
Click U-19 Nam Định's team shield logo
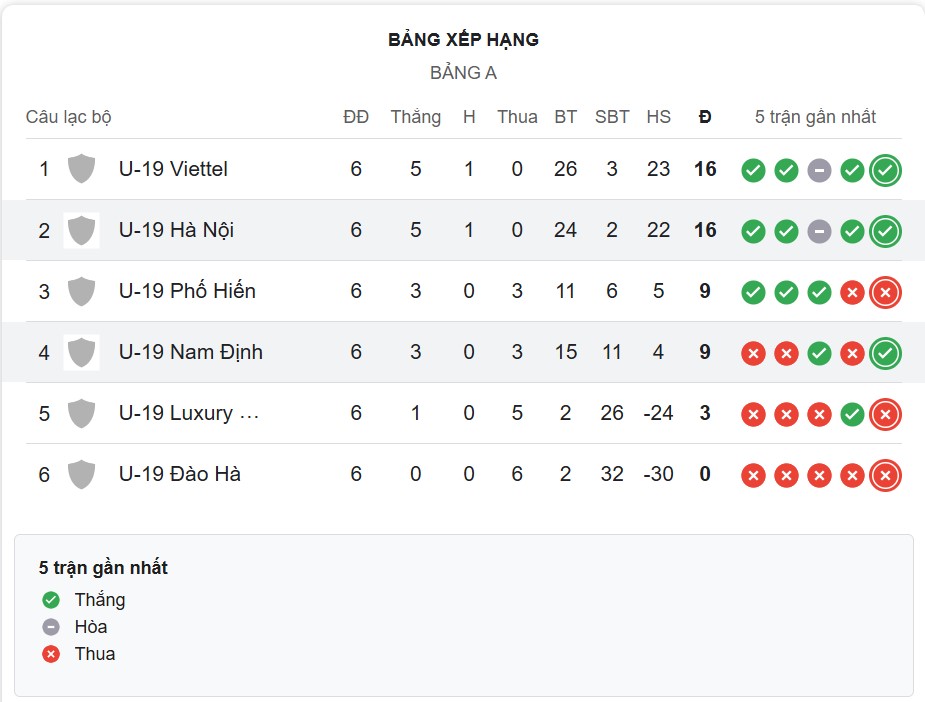pyautogui.click(x=81, y=352)
